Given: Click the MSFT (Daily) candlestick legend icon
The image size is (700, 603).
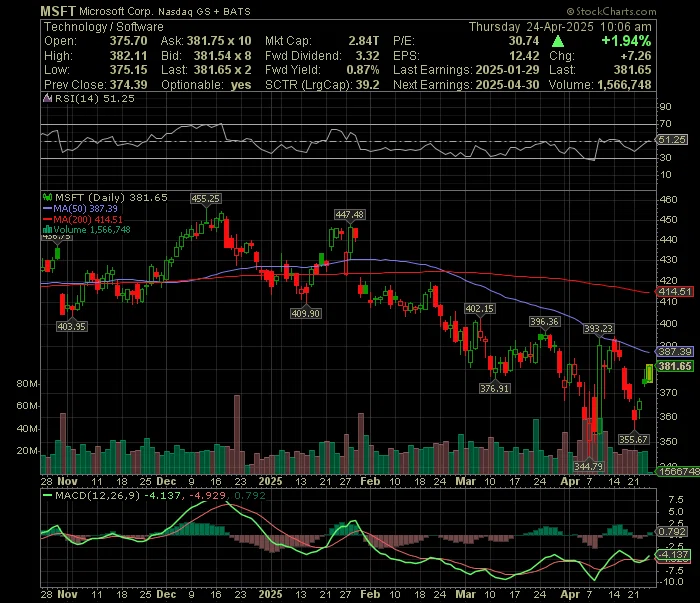Looking at the screenshot, I should tap(47, 197).
